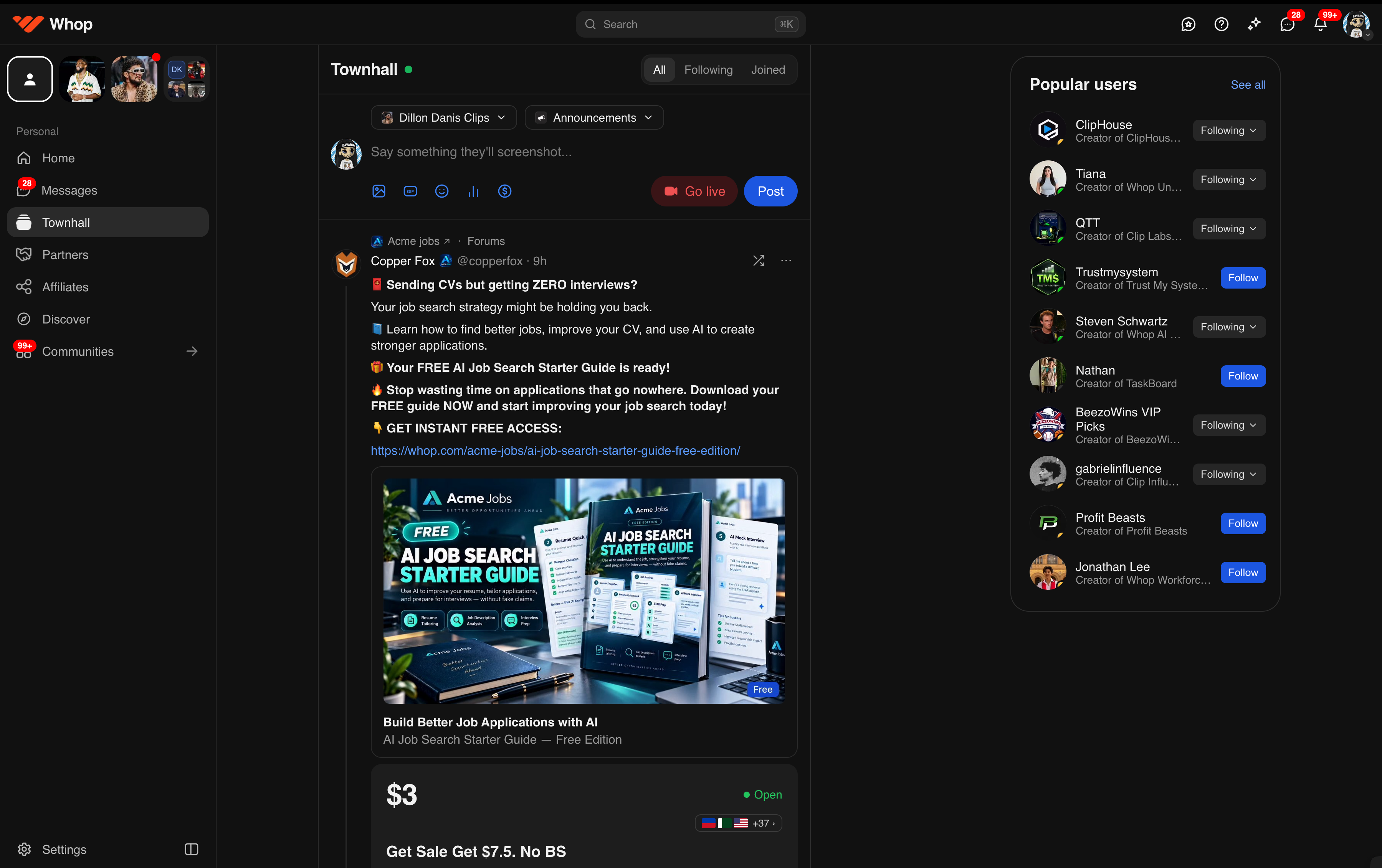Screen dimensions: 1382x868
Task: Expand the Dillon Danis Clips dropdown
Action: pyautogui.click(x=444, y=117)
